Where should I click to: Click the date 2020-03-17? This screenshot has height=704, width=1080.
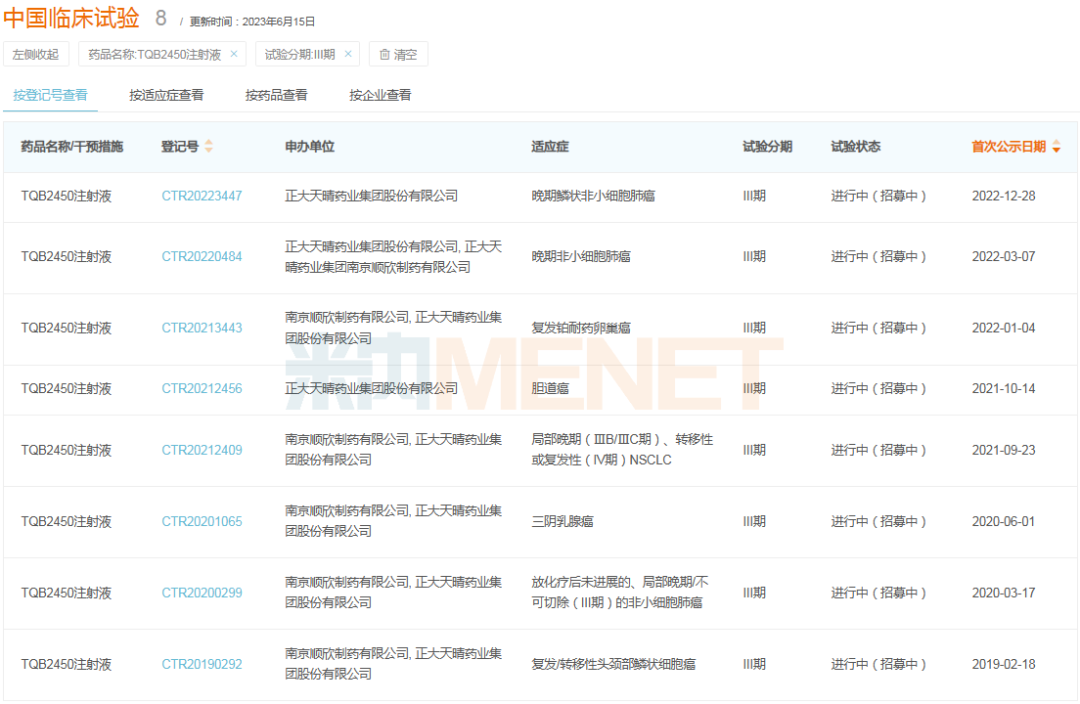pyautogui.click(x=1004, y=592)
